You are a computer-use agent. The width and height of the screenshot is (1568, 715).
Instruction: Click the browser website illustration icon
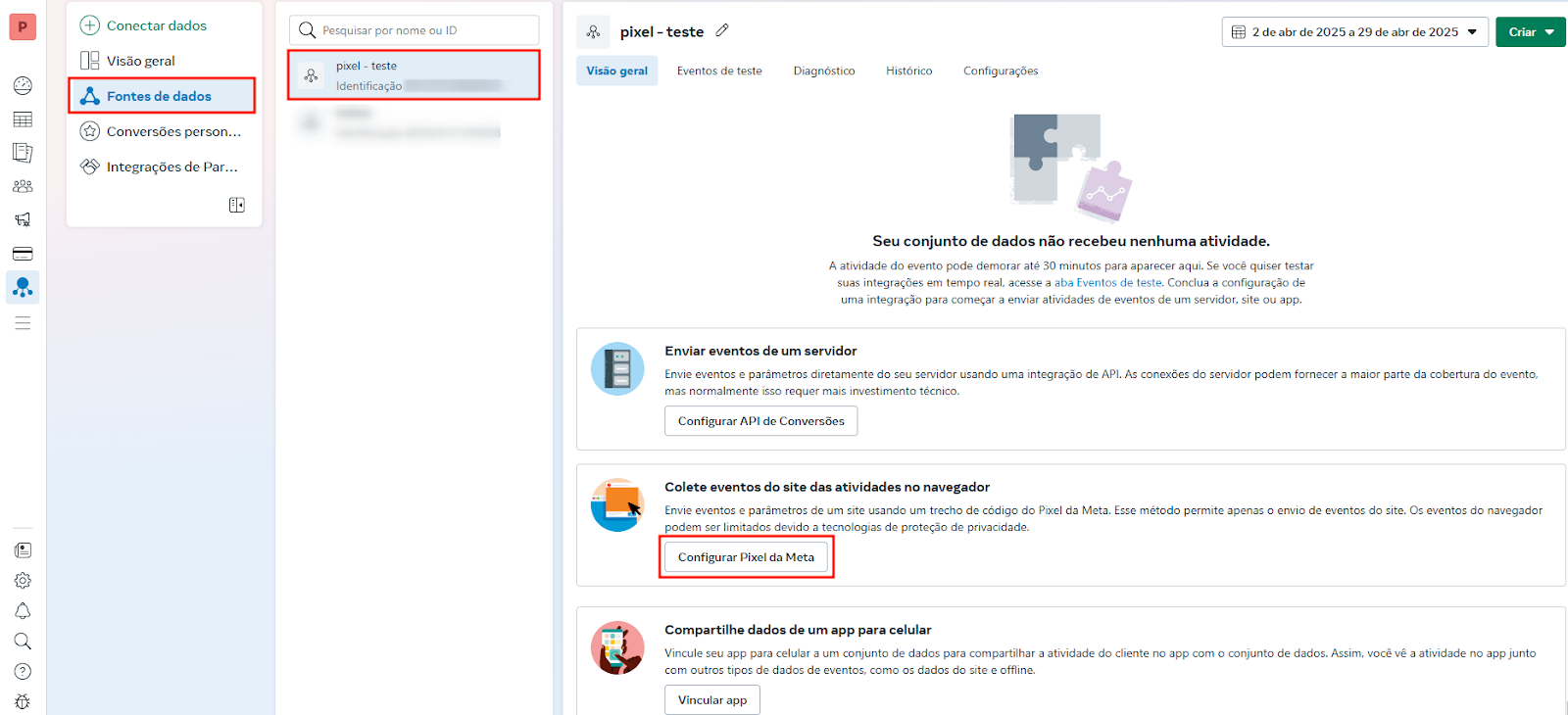click(617, 504)
